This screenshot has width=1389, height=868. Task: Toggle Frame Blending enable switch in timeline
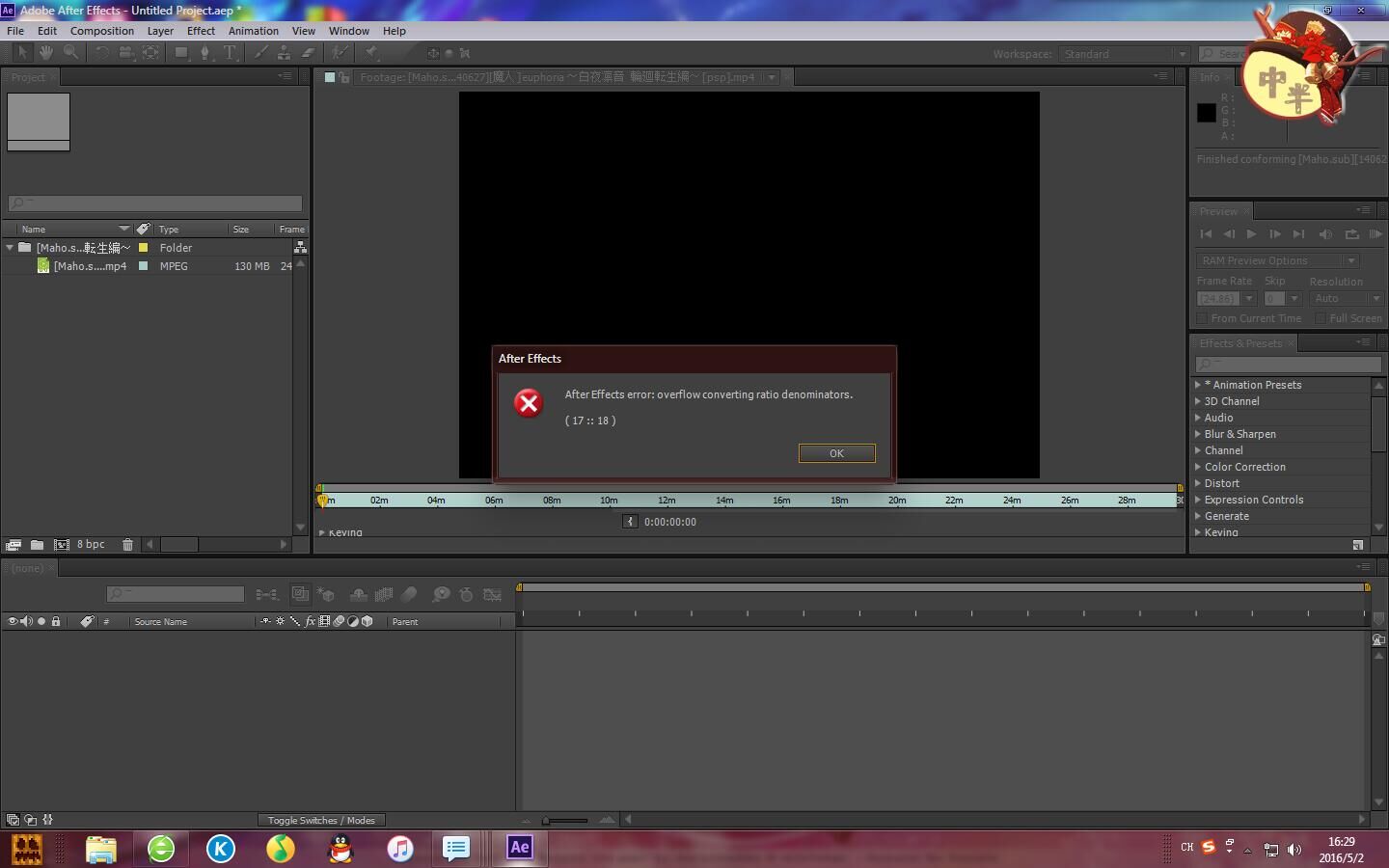(384, 594)
